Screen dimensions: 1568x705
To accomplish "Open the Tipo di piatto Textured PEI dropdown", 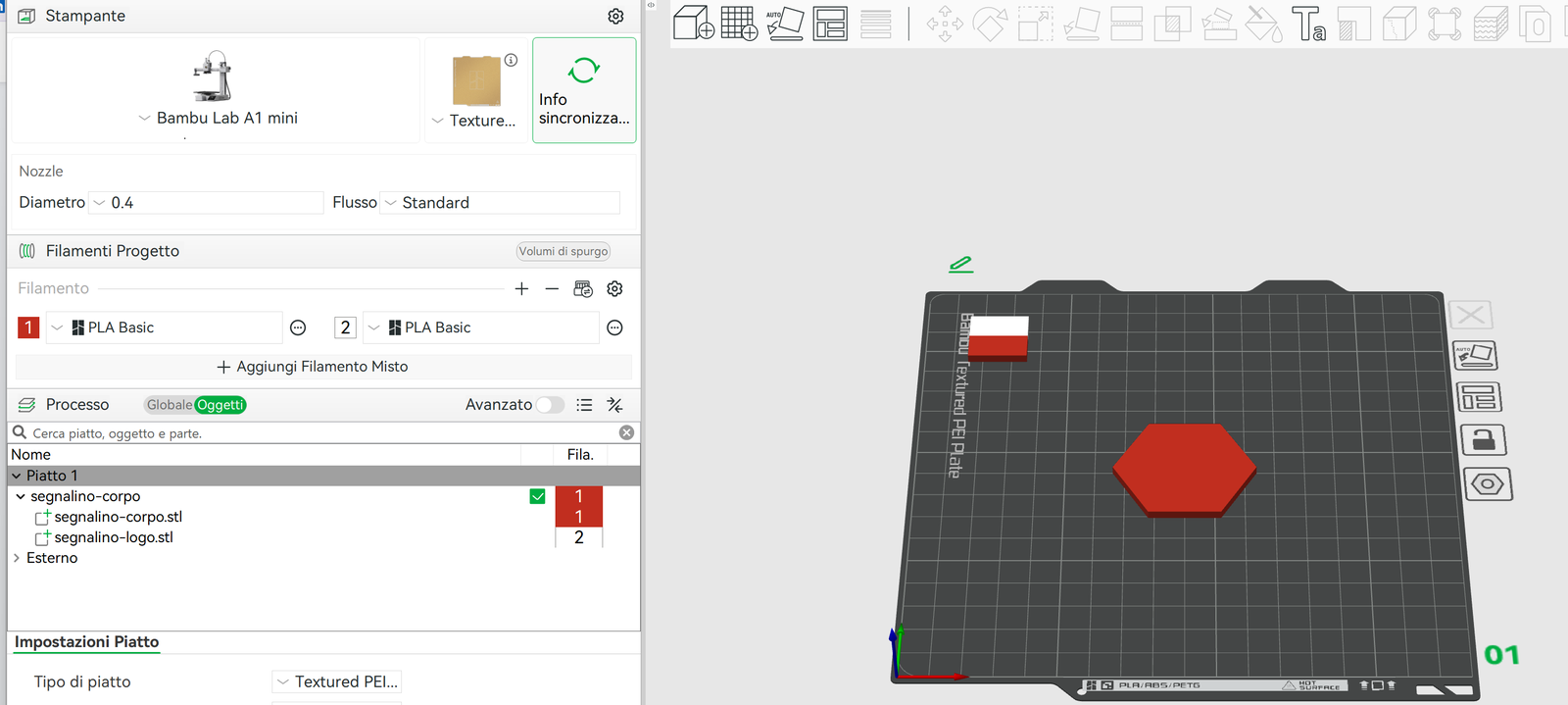I will coord(336,681).
